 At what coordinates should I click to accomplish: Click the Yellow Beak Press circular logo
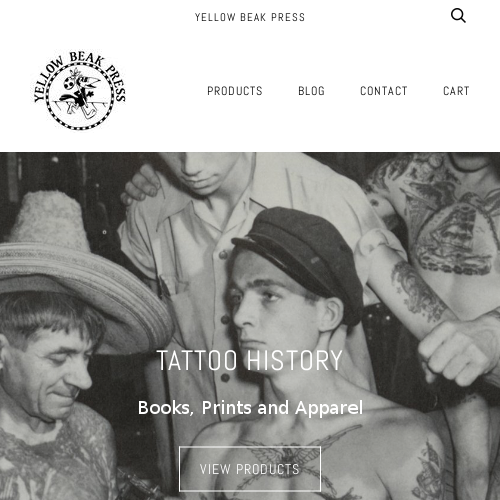(x=79, y=90)
